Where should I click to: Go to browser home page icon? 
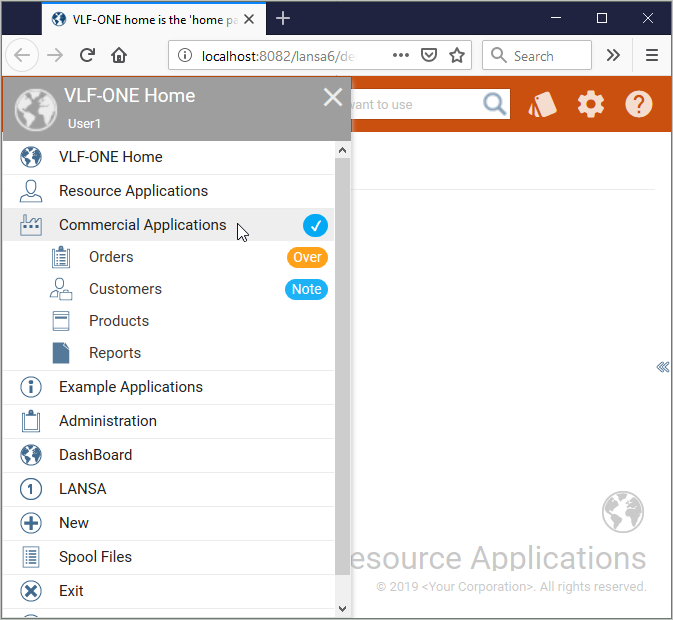pyautogui.click(x=119, y=55)
